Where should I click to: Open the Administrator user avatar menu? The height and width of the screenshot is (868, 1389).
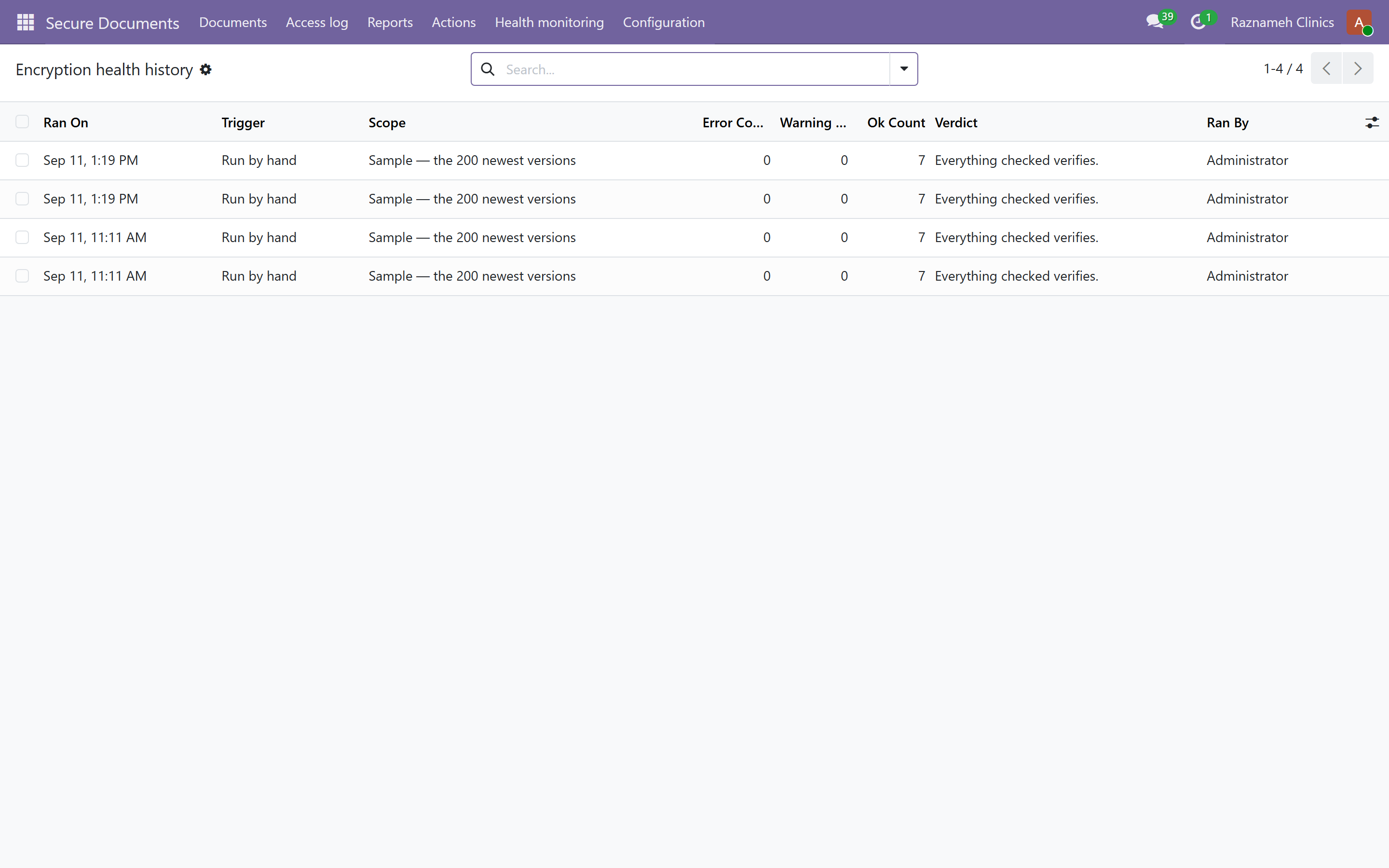click(x=1359, y=22)
